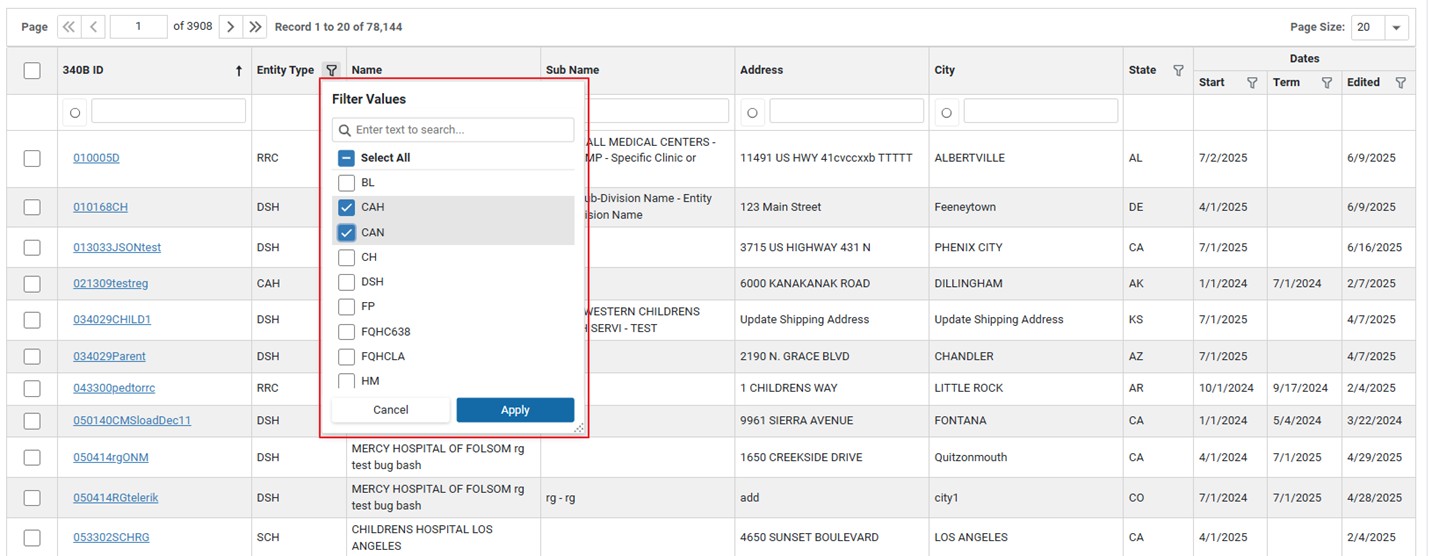Screen dimensions: 1432x556
Task: Go to the previous page arrow
Action: (x=94, y=27)
